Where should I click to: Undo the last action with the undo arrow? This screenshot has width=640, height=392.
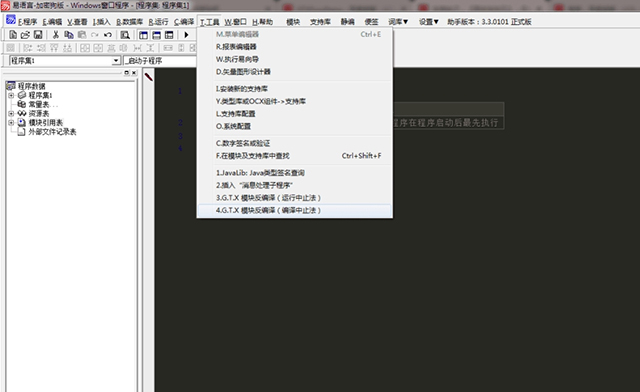coord(108,35)
